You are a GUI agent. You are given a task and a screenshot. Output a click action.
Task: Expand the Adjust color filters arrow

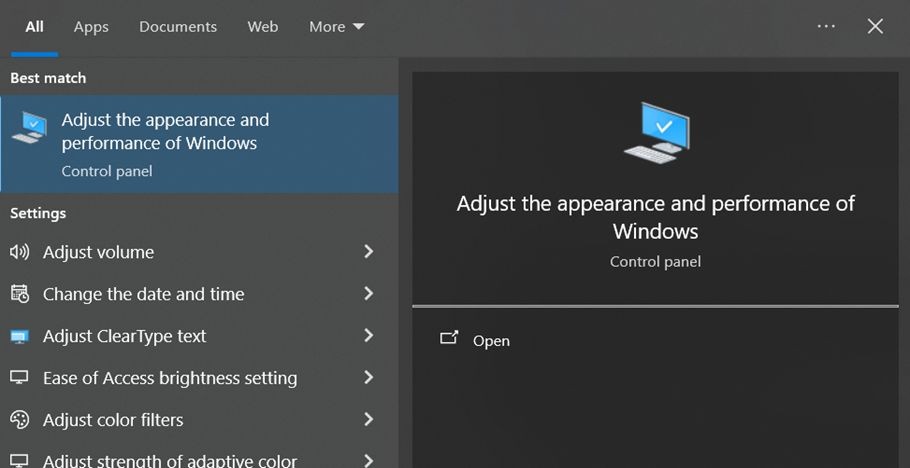click(368, 420)
